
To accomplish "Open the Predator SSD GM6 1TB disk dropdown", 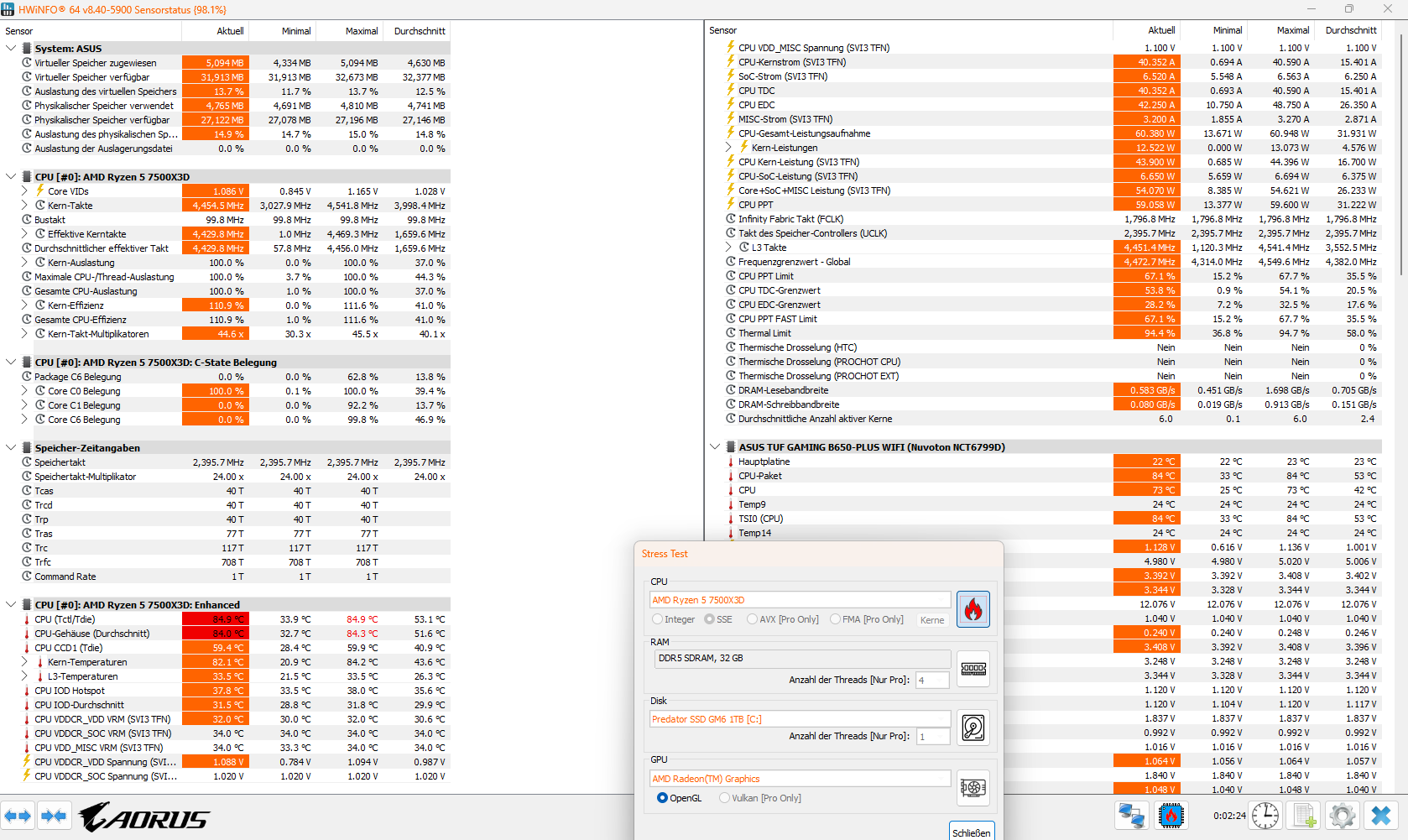I will pos(800,719).
